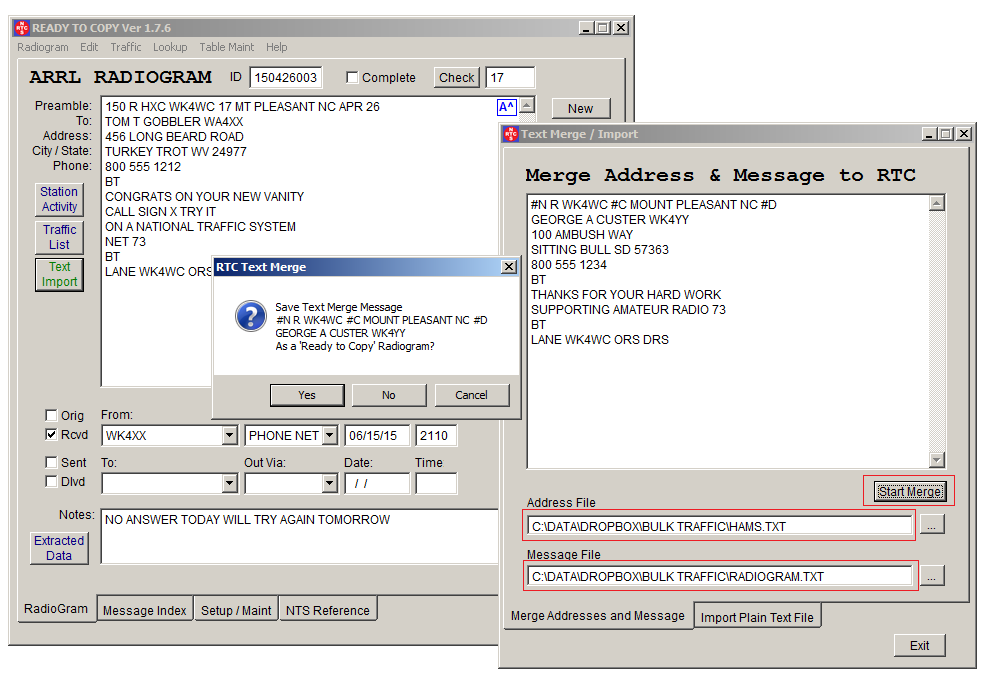989x676 pixels.
Task: Click No in RTC Text Merge dialog
Action: (389, 395)
